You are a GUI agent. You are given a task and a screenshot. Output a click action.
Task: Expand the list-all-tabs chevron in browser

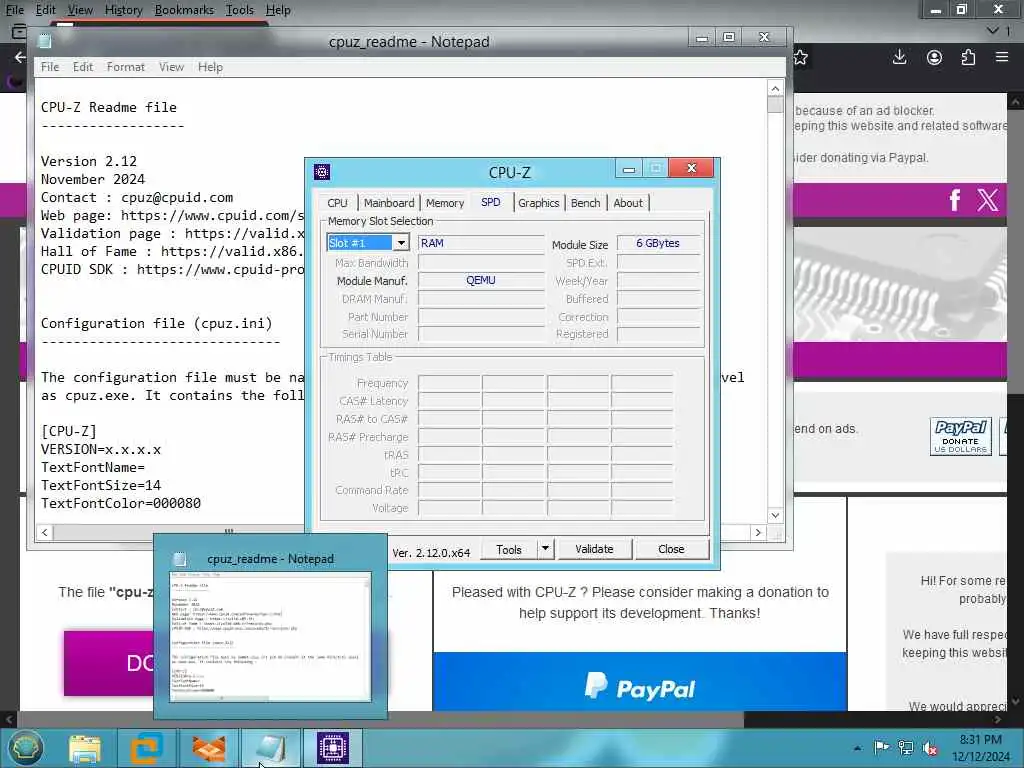993,31
